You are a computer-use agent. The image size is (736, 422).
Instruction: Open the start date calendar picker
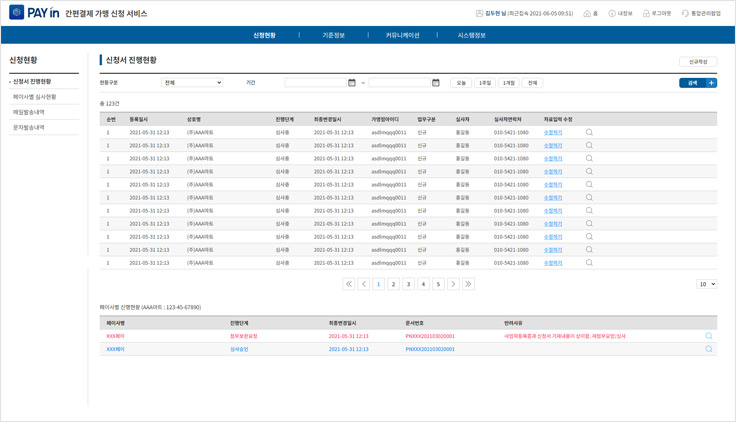pyautogui.click(x=352, y=83)
